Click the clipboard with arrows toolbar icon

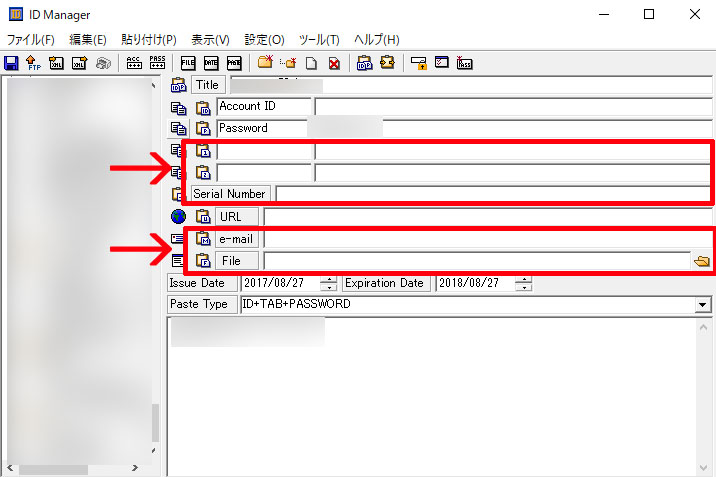[388, 62]
